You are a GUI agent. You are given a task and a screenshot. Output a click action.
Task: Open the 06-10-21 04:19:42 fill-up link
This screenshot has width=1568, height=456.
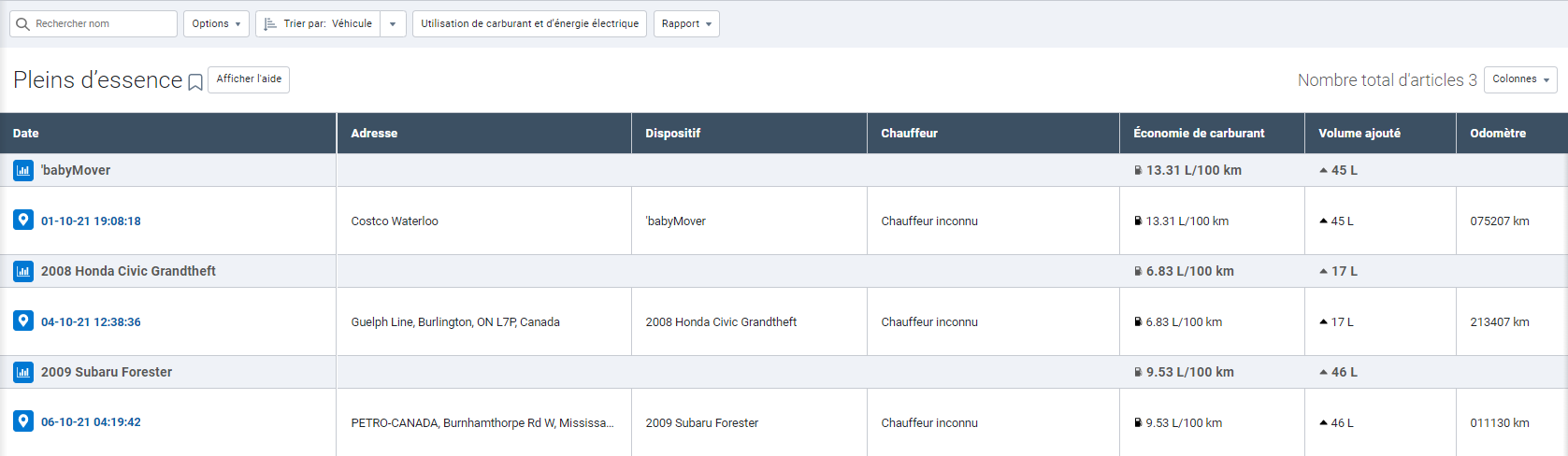pos(91,422)
